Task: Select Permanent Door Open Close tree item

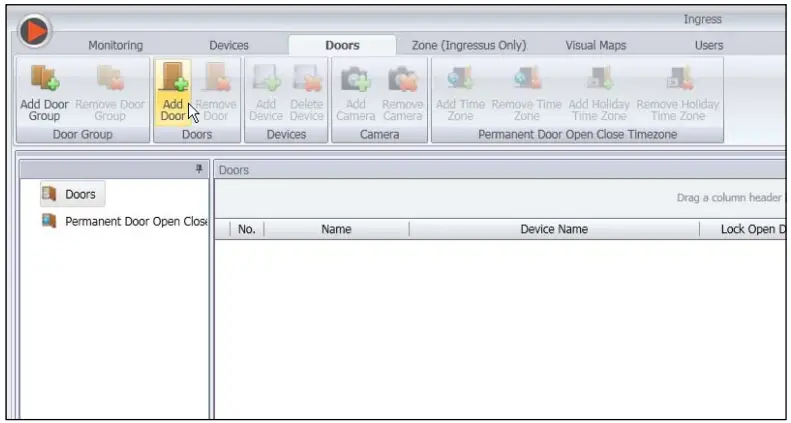Action: (x=125, y=222)
